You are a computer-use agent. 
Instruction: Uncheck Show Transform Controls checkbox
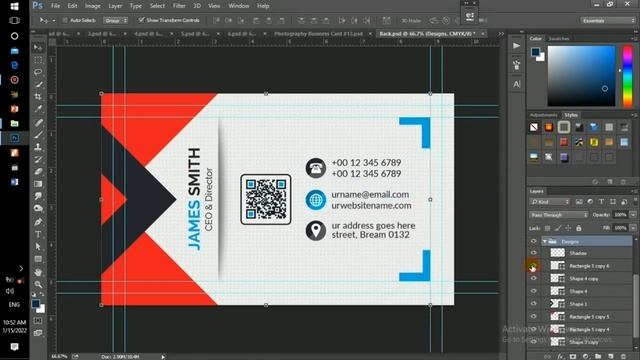coord(141,20)
